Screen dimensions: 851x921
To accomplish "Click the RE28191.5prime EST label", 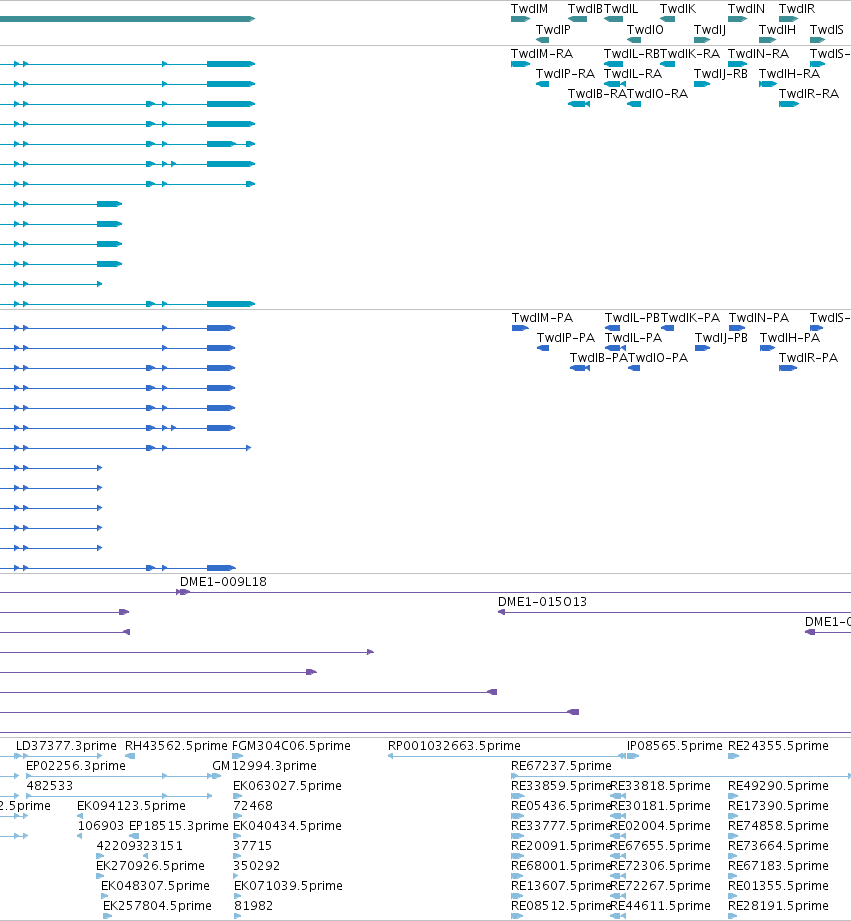I will 778,905.
